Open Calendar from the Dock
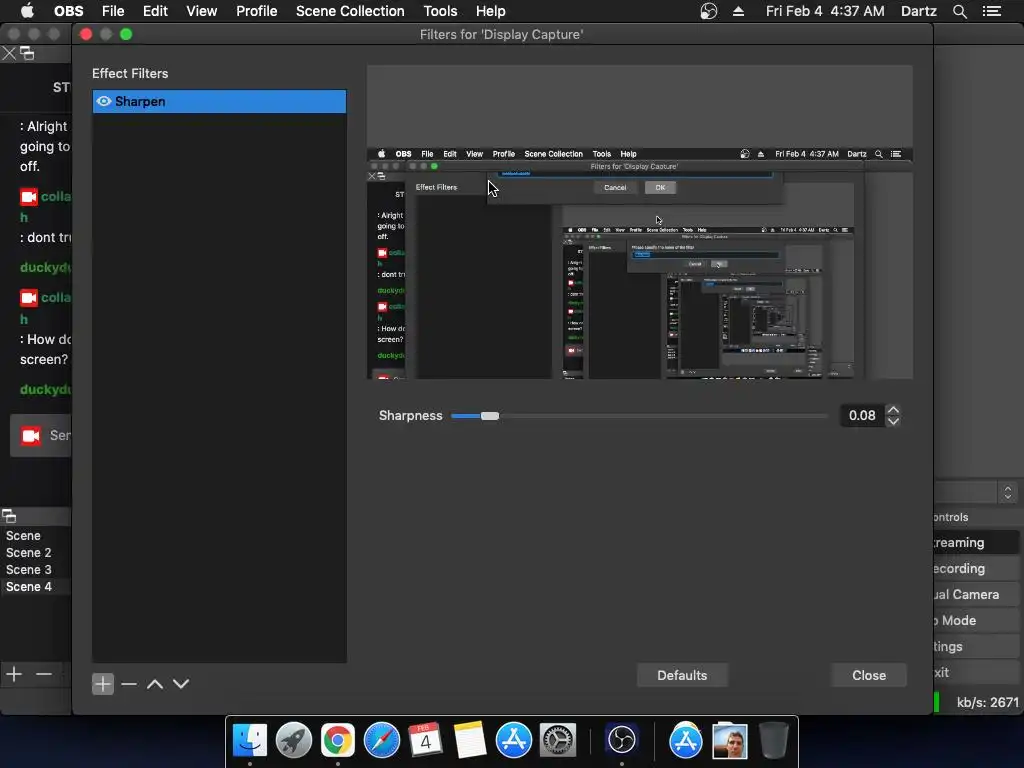1024x768 pixels. click(425, 740)
